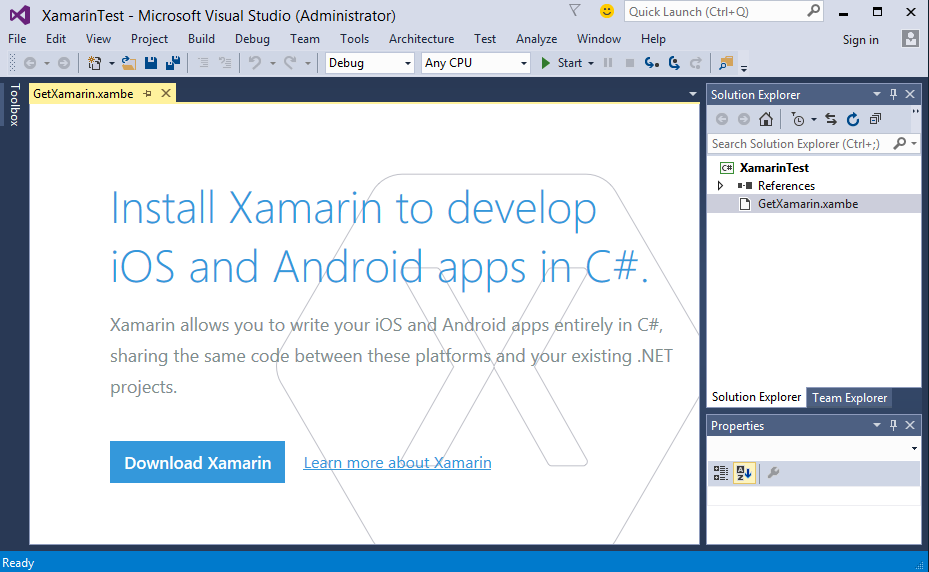
Task: Click the Pause debugging icon
Action: (608, 63)
